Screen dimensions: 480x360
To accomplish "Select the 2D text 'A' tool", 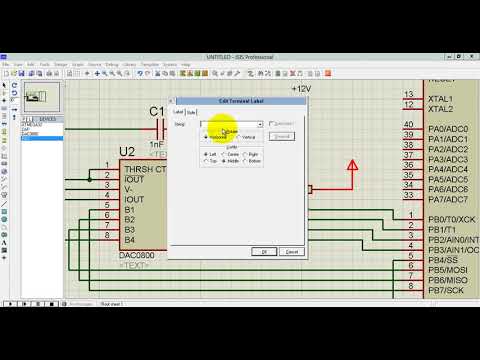I will tap(4, 242).
